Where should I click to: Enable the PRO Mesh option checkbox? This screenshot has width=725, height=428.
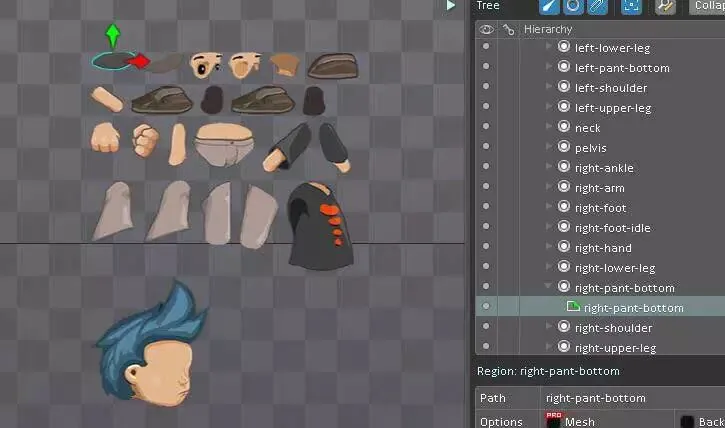553,422
